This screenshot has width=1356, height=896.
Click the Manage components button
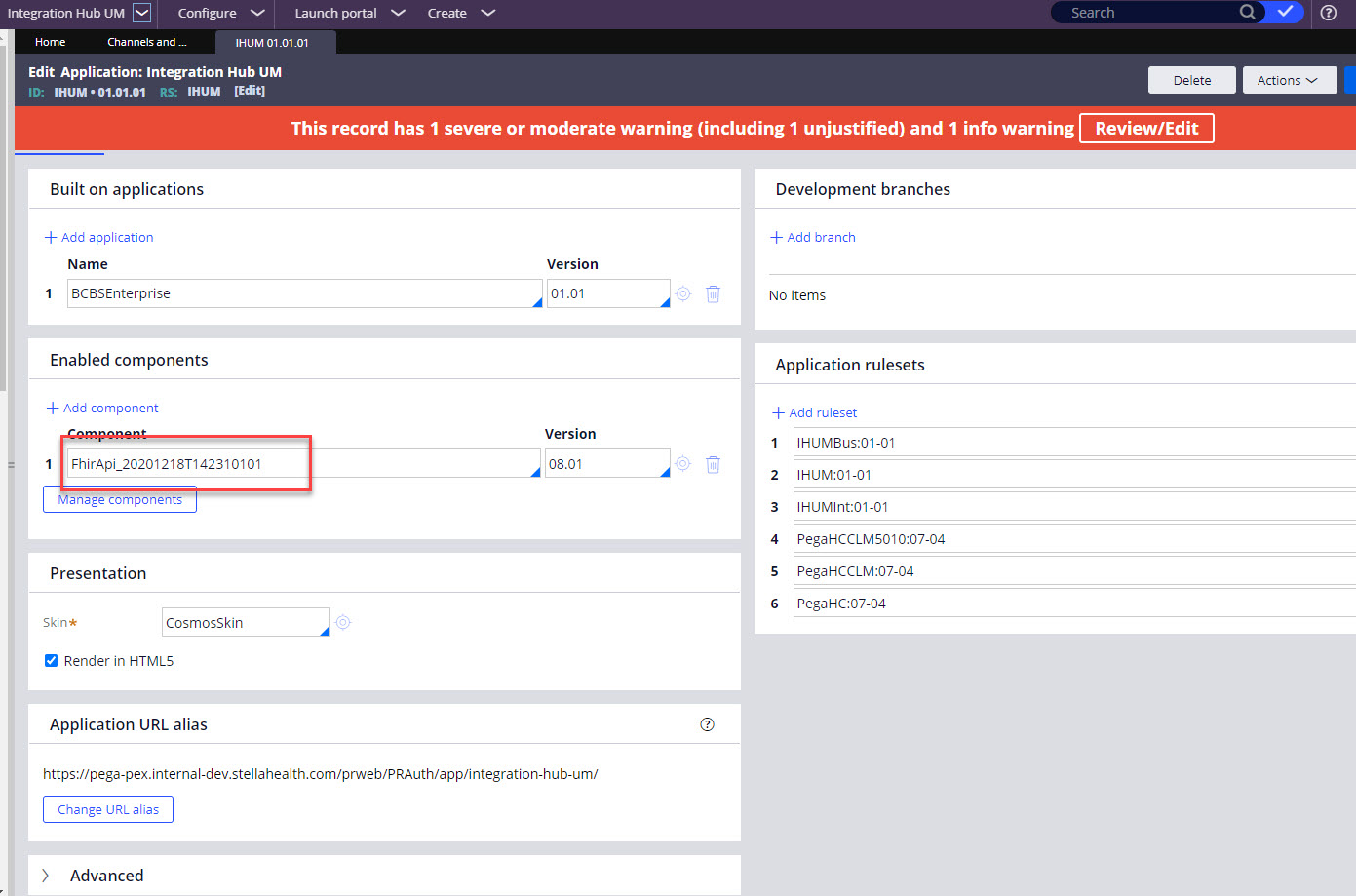click(x=120, y=499)
